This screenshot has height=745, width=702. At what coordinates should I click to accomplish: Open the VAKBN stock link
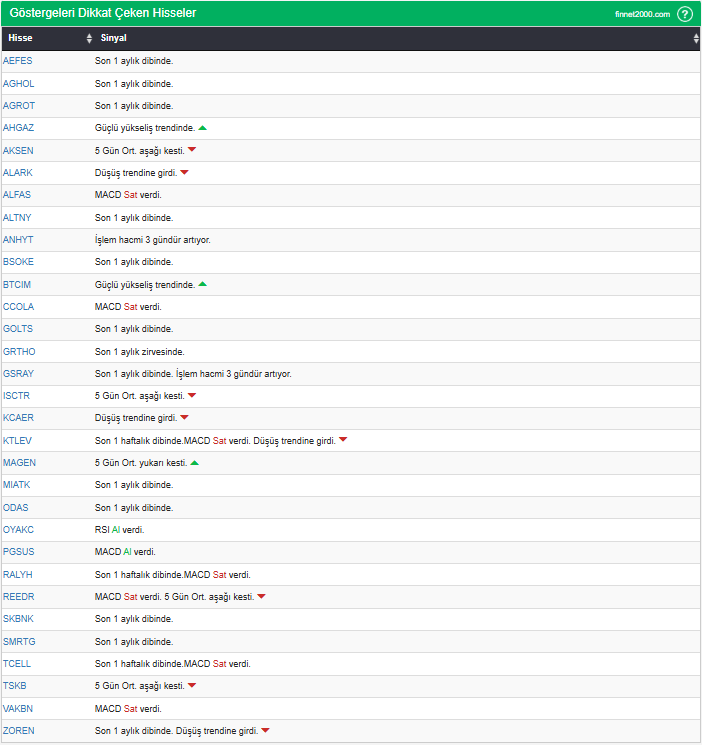tap(19, 708)
